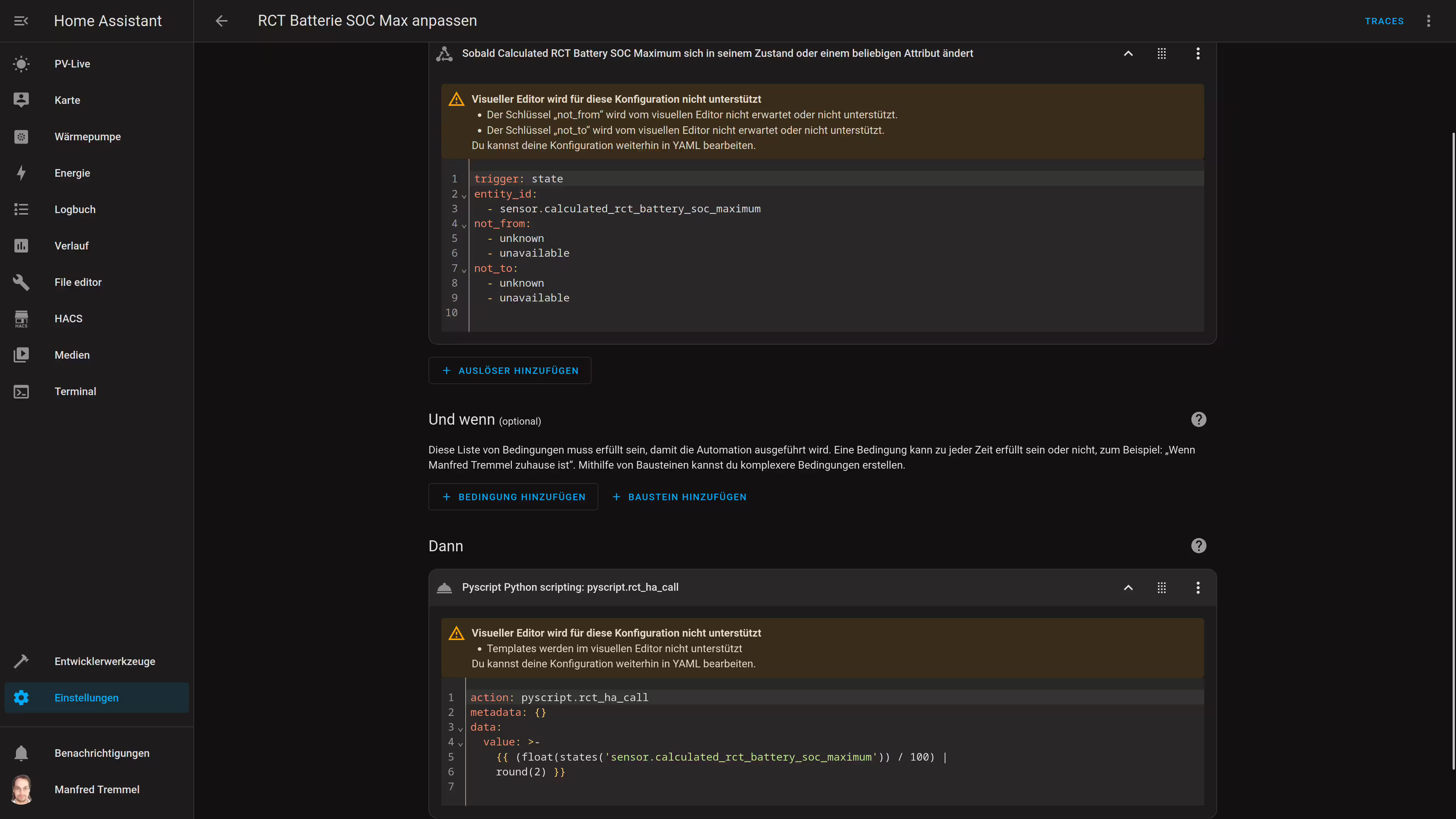Viewport: 1456px width, 819px height.
Task: Click the trigger warning triangle icon
Action: tap(456, 99)
